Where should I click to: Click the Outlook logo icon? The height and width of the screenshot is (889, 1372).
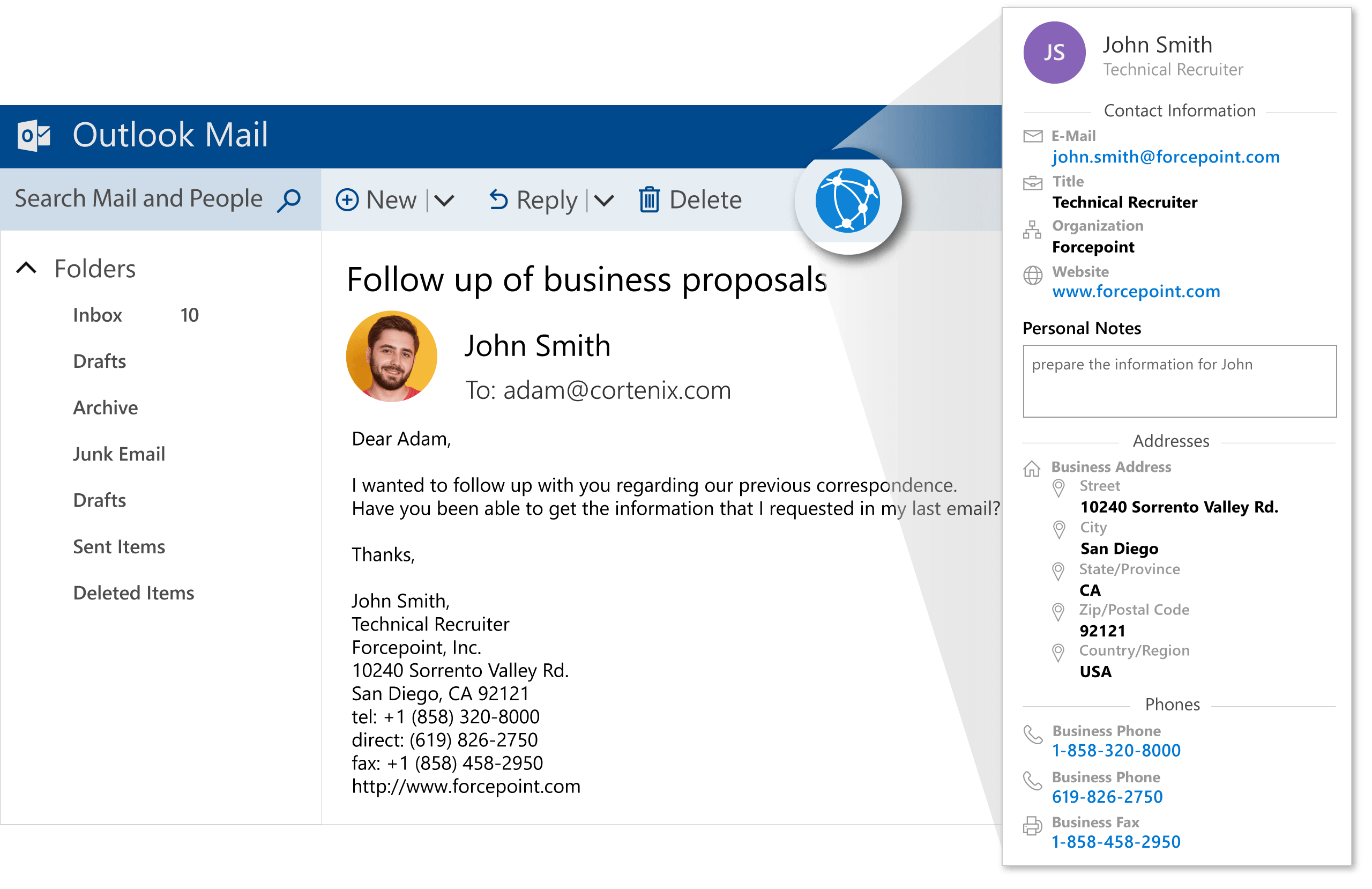coord(34,136)
